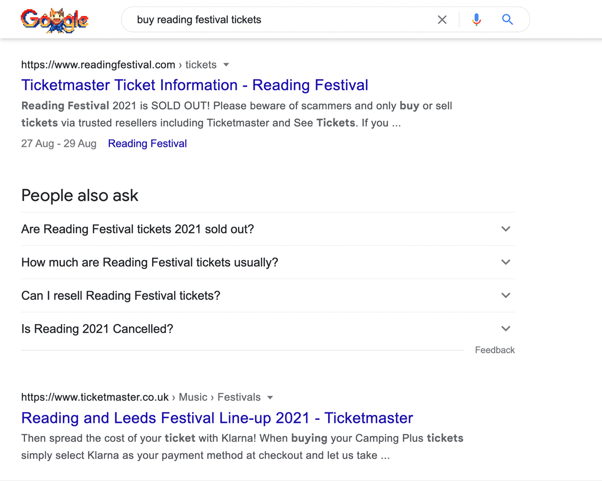Expand chevron for how much tickets usually
The image size is (602, 481).
(x=505, y=262)
